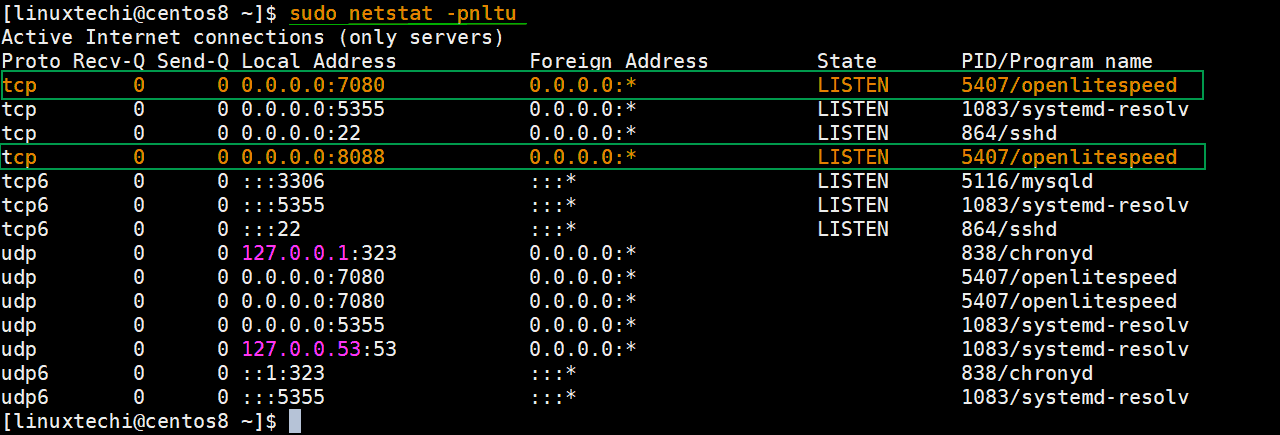Click the 838/chronyd entry on udp6 row

tap(1027, 373)
